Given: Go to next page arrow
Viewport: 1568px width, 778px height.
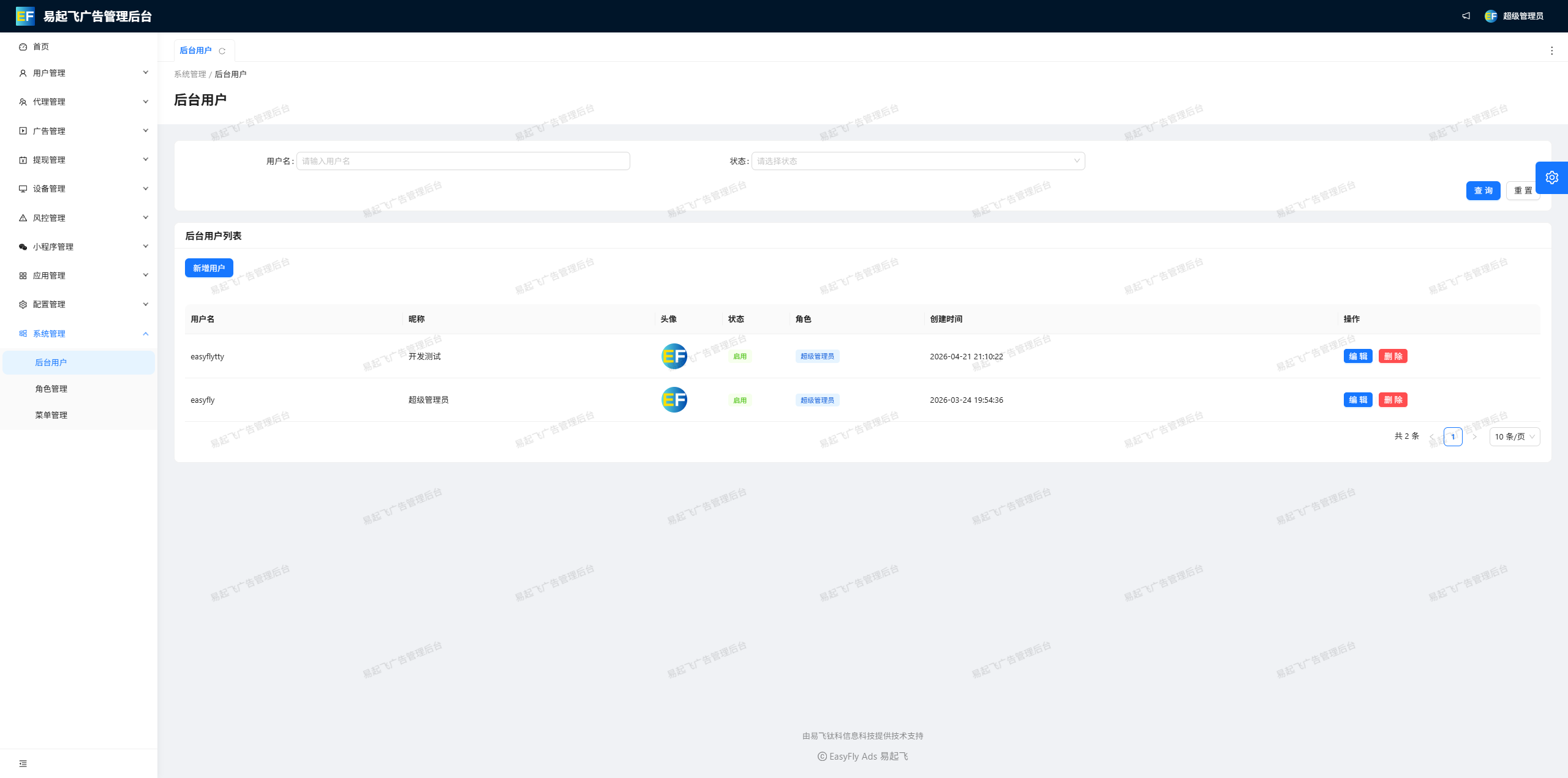Looking at the screenshot, I should click(x=1474, y=436).
